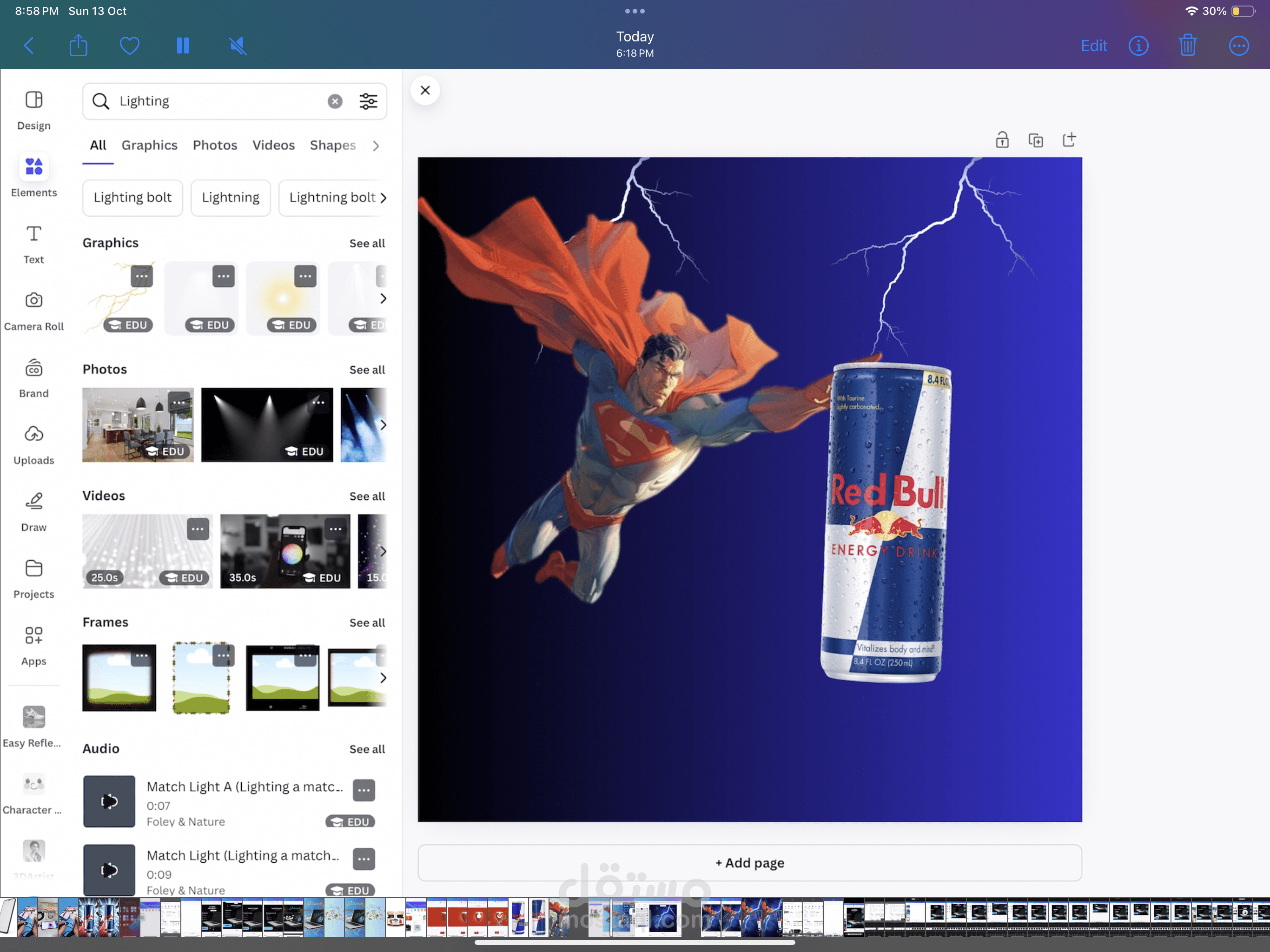1270x952 pixels.
Task: Open Uploads section in sidebar
Action: point(33,444)
